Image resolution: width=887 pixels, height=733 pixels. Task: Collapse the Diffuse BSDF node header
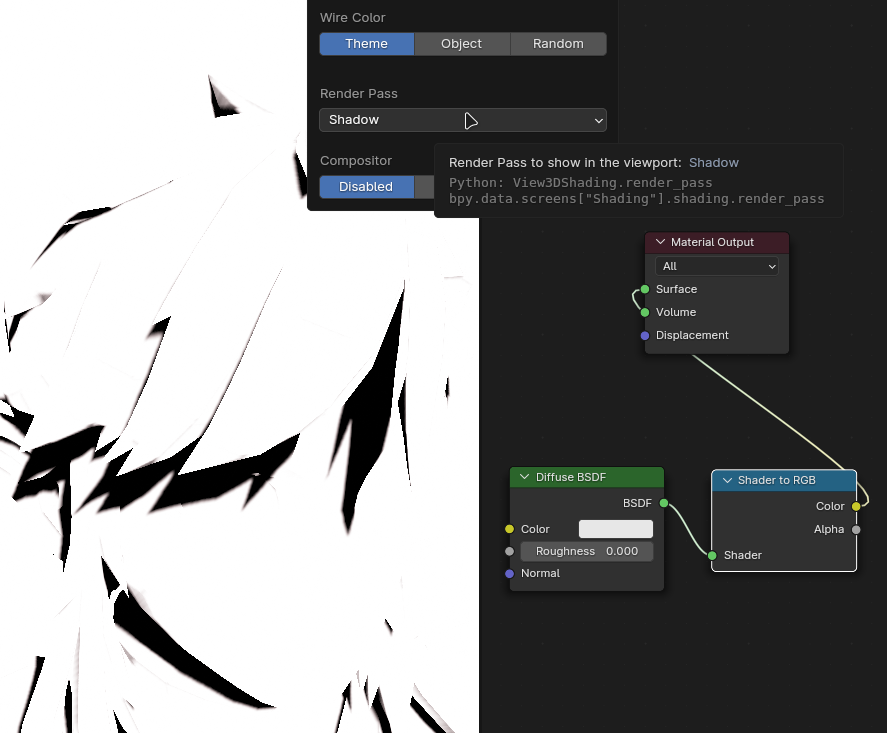pos(522,477)
